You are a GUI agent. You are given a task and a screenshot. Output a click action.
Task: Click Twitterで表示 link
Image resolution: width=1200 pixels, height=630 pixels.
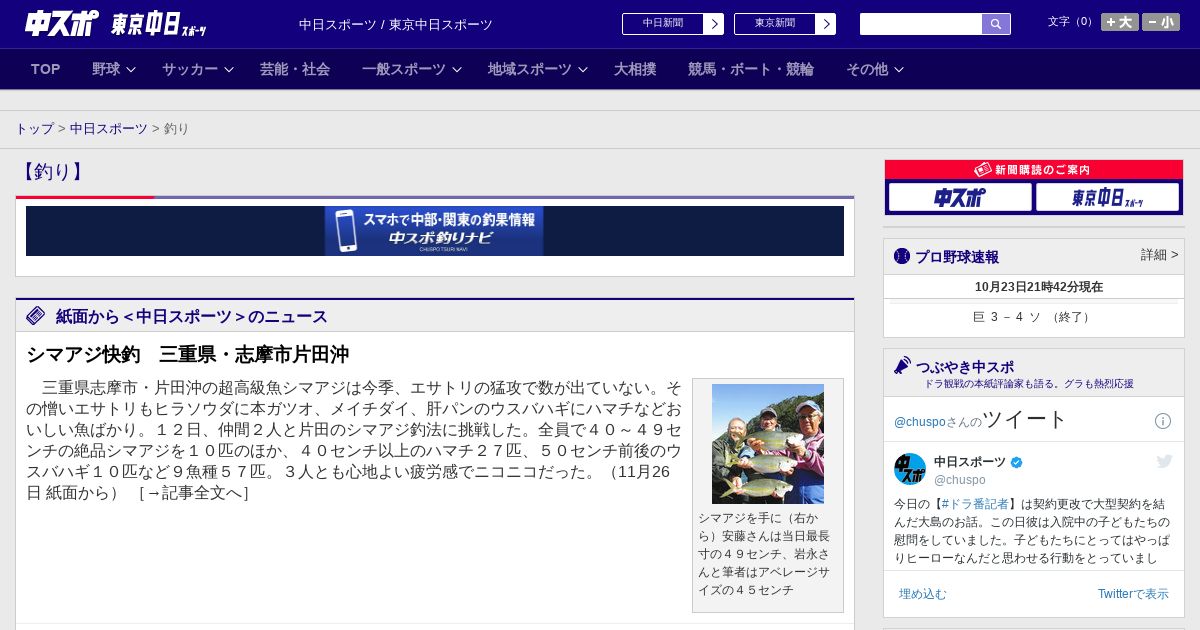[x=1133, y=594]
